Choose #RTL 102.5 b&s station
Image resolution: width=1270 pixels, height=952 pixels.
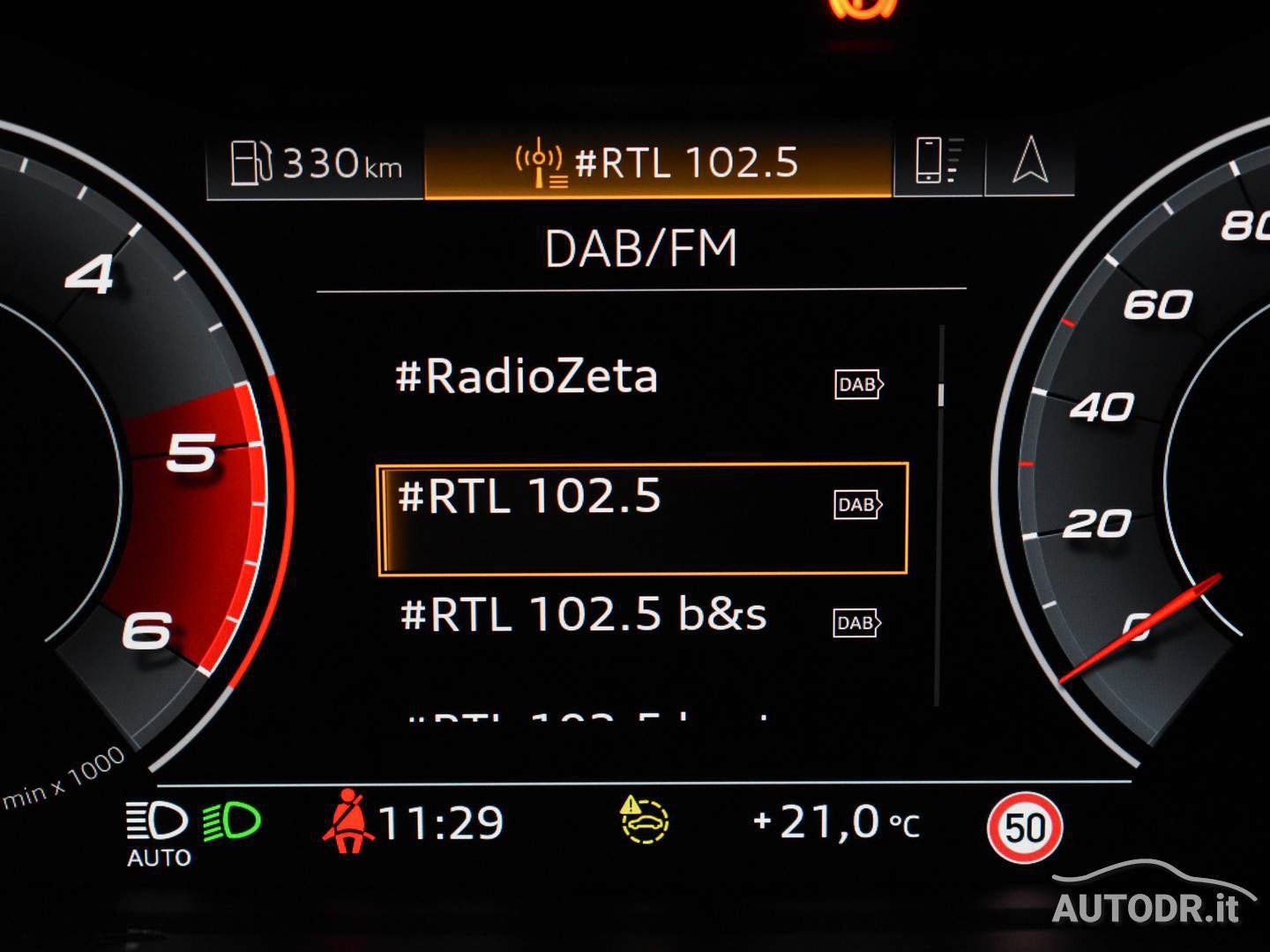(x=583, y=614)
